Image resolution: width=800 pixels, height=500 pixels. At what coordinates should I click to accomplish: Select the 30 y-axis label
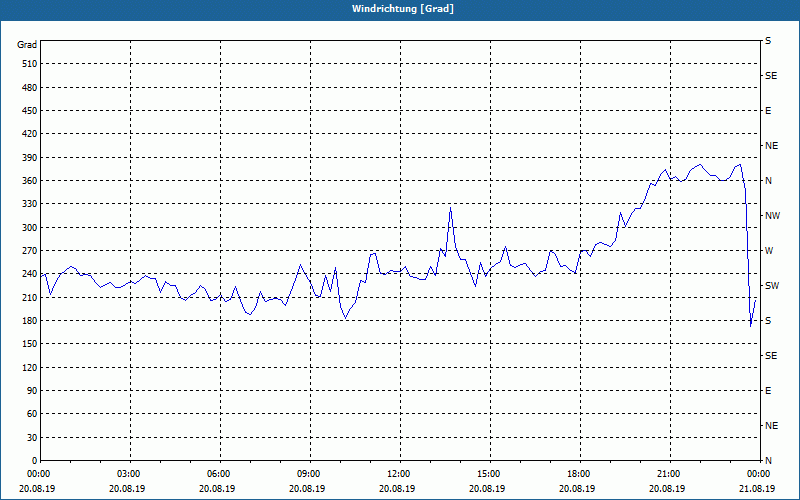point(32,438)
